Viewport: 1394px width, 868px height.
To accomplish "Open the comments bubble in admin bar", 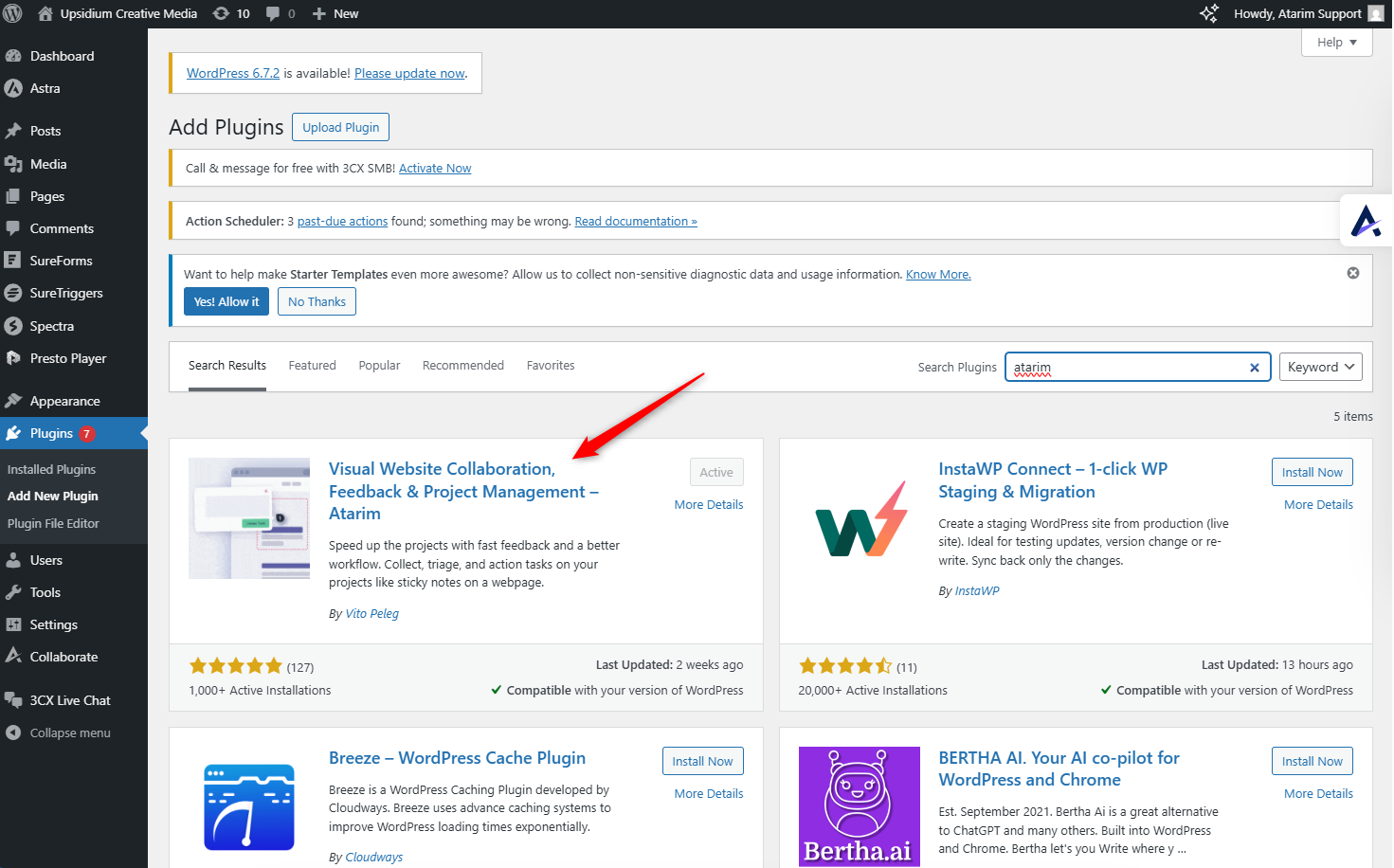I will 281,13.
